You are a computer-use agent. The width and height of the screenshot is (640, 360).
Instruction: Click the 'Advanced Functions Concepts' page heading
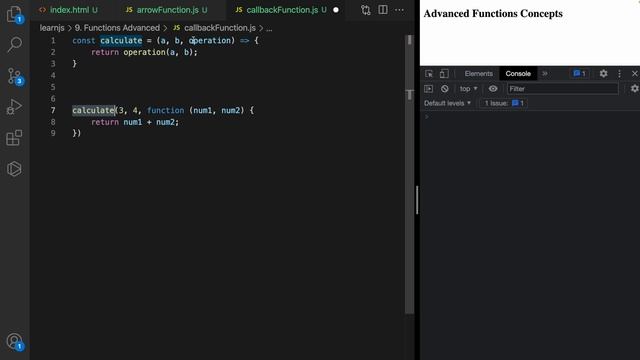[x=493, y=13]
